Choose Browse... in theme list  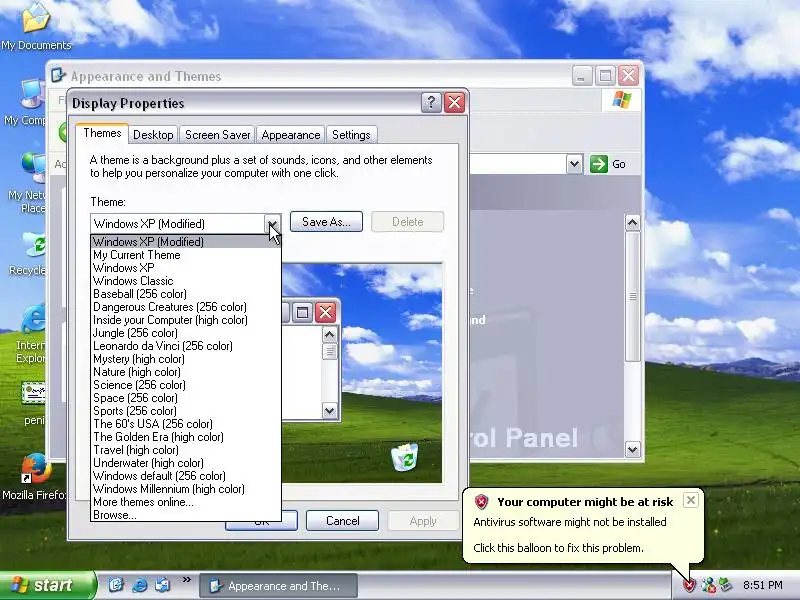click(x=186, y=515)
